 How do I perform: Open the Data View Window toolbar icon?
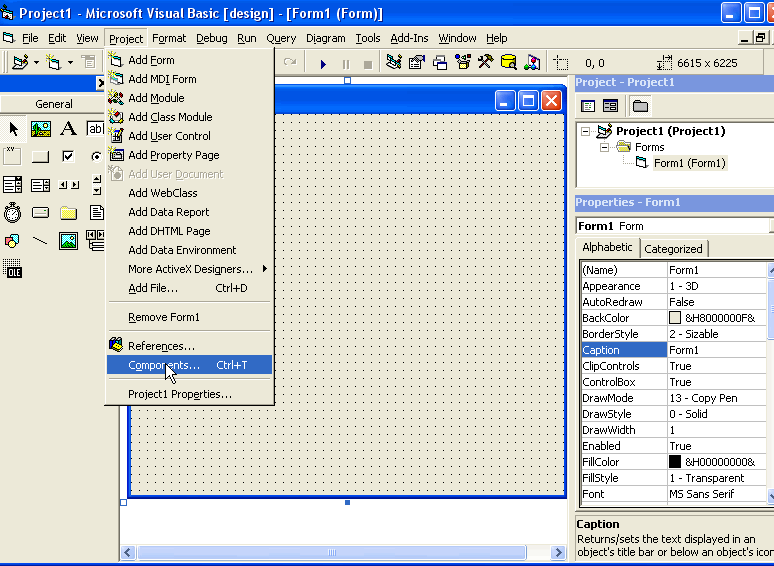pos(508,63)
